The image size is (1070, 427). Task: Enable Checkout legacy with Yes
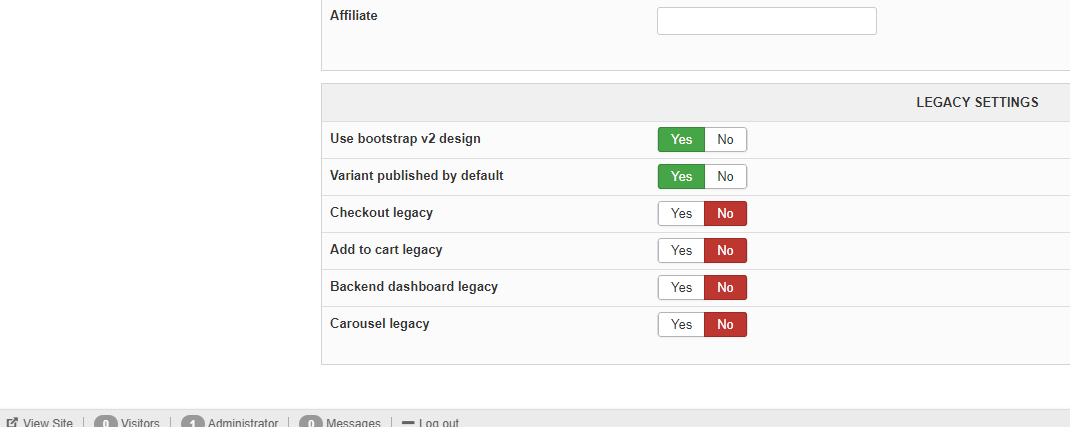(x=681, y=214)
